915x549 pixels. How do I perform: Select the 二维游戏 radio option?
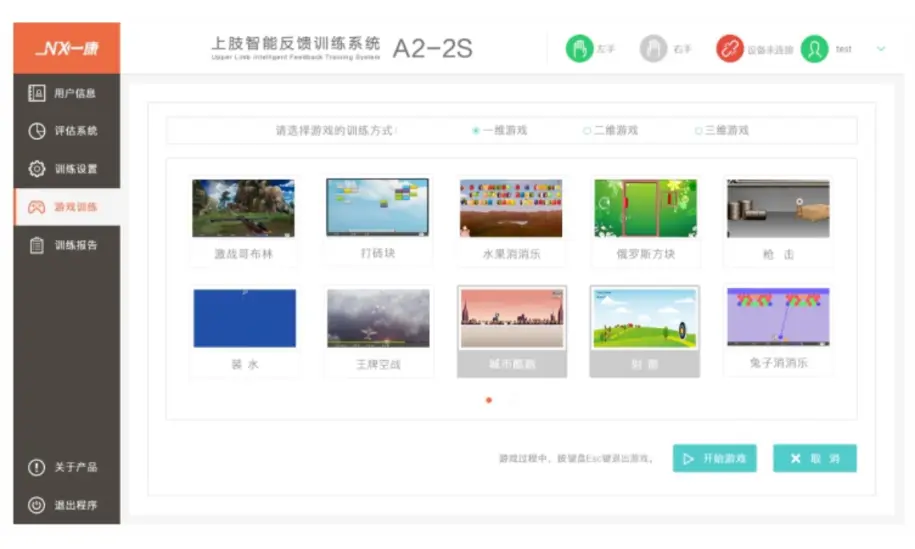click(587, 131)
